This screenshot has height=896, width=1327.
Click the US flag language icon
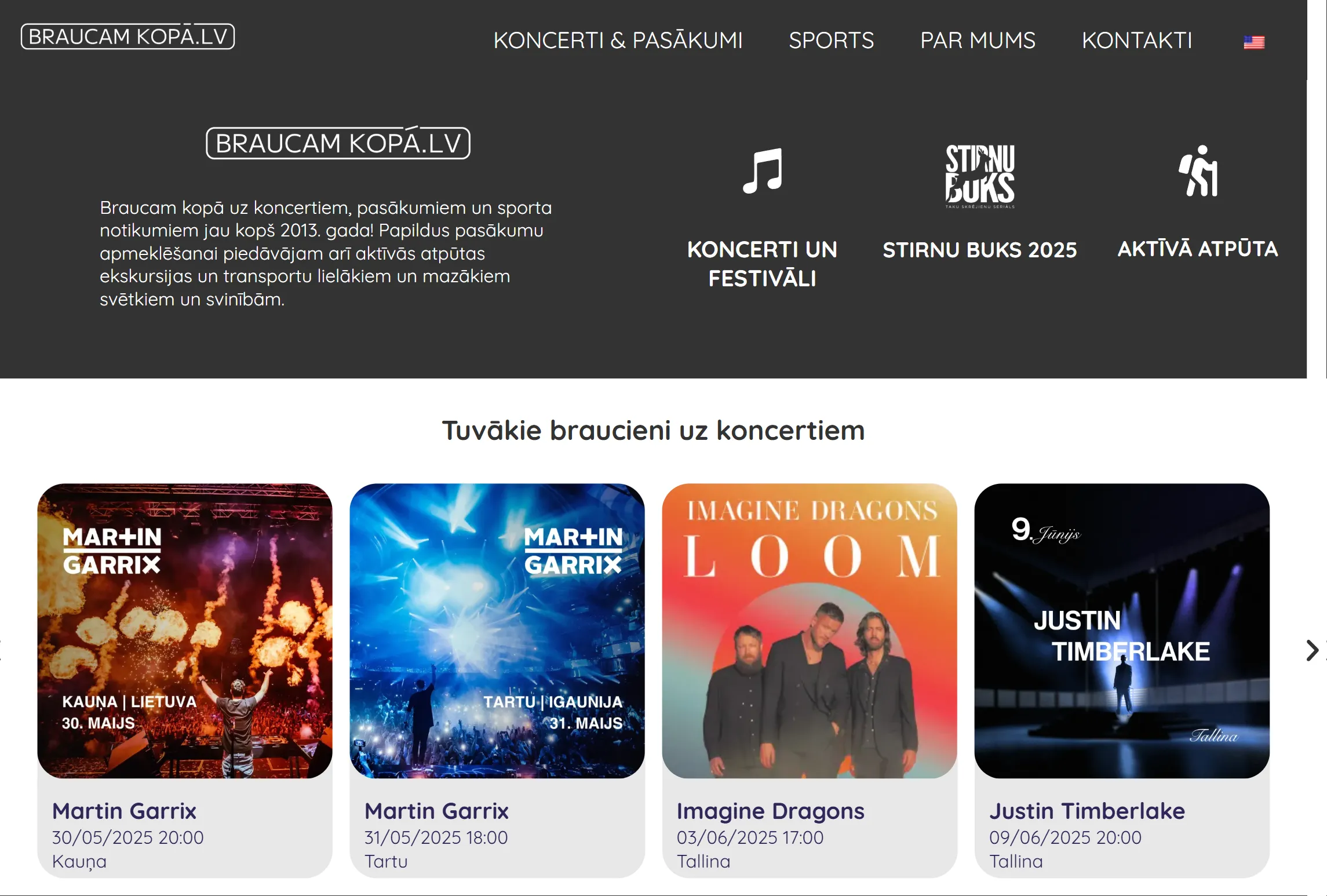tap(1253, 42)
